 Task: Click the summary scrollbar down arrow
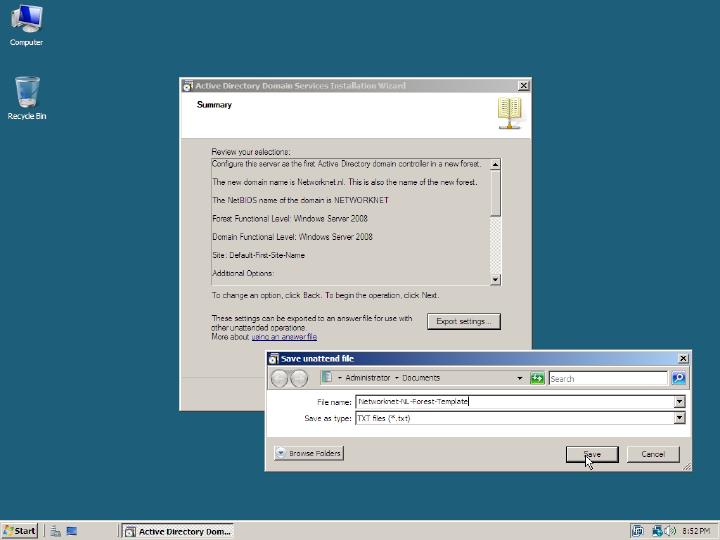495,279
